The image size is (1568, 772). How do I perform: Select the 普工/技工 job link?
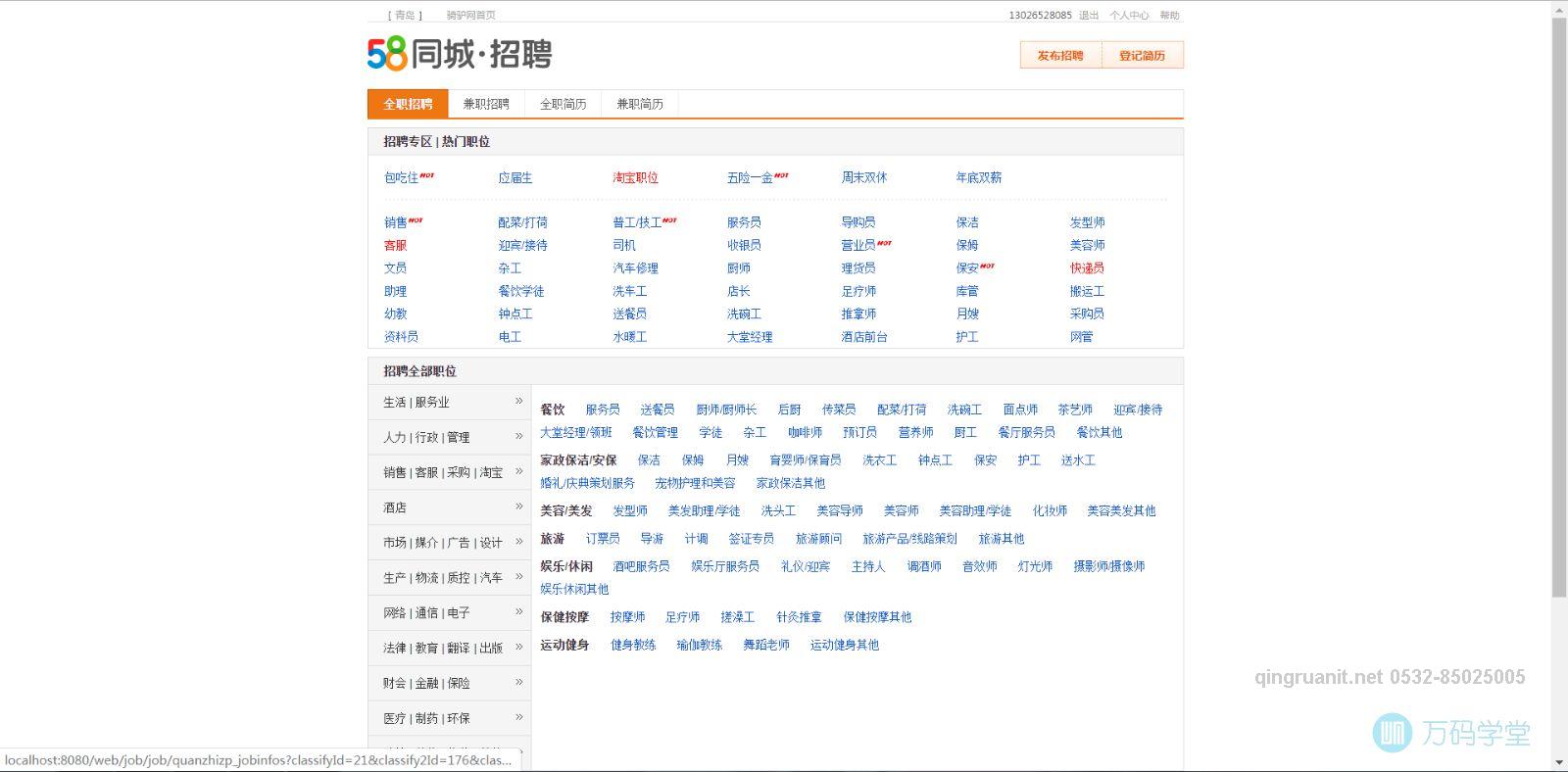point(637,223)
